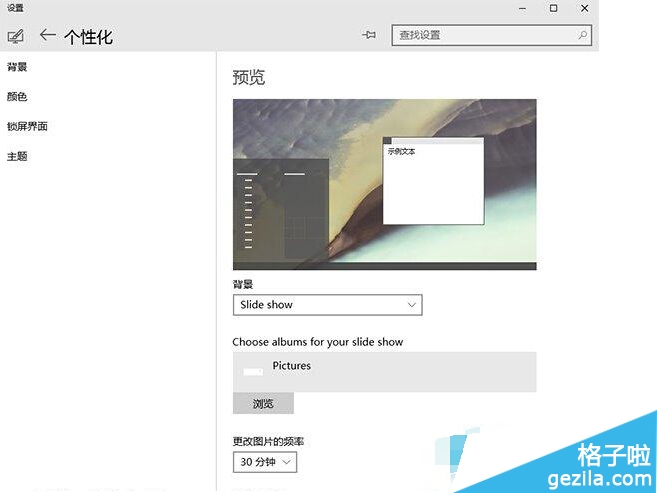
Task: Click the 更改图片的频率 label
Action: [268, 441]
